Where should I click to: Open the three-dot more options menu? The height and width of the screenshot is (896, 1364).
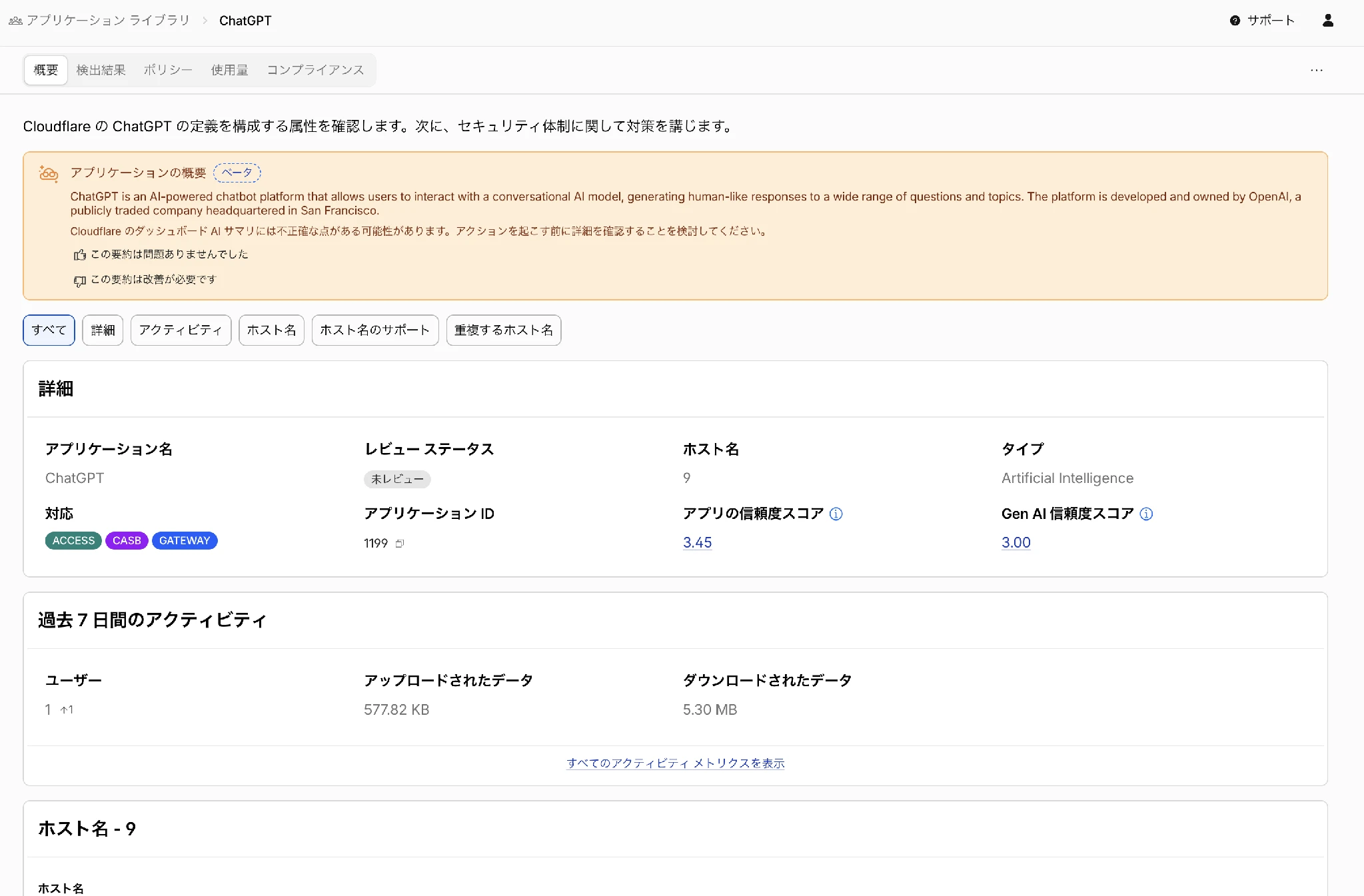tap(1316, 70)
